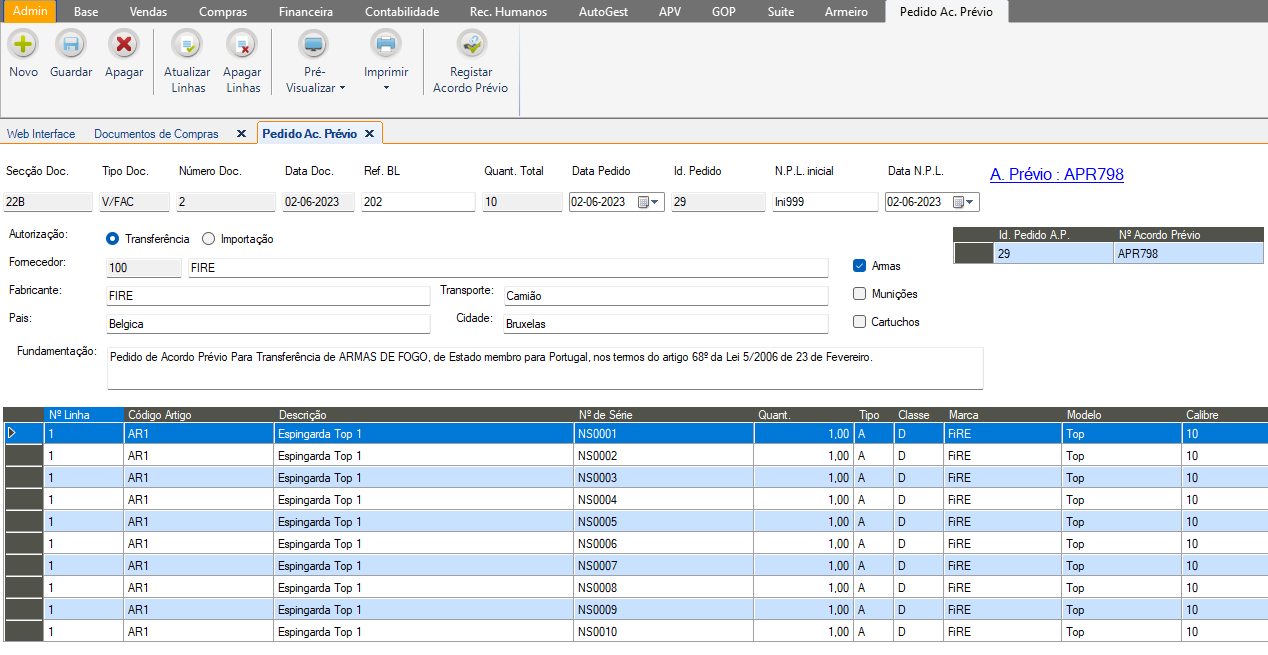The height and width of the screenshot is (655, 1268).
Task: Click the Fundamentação text field
Action: 544,368
